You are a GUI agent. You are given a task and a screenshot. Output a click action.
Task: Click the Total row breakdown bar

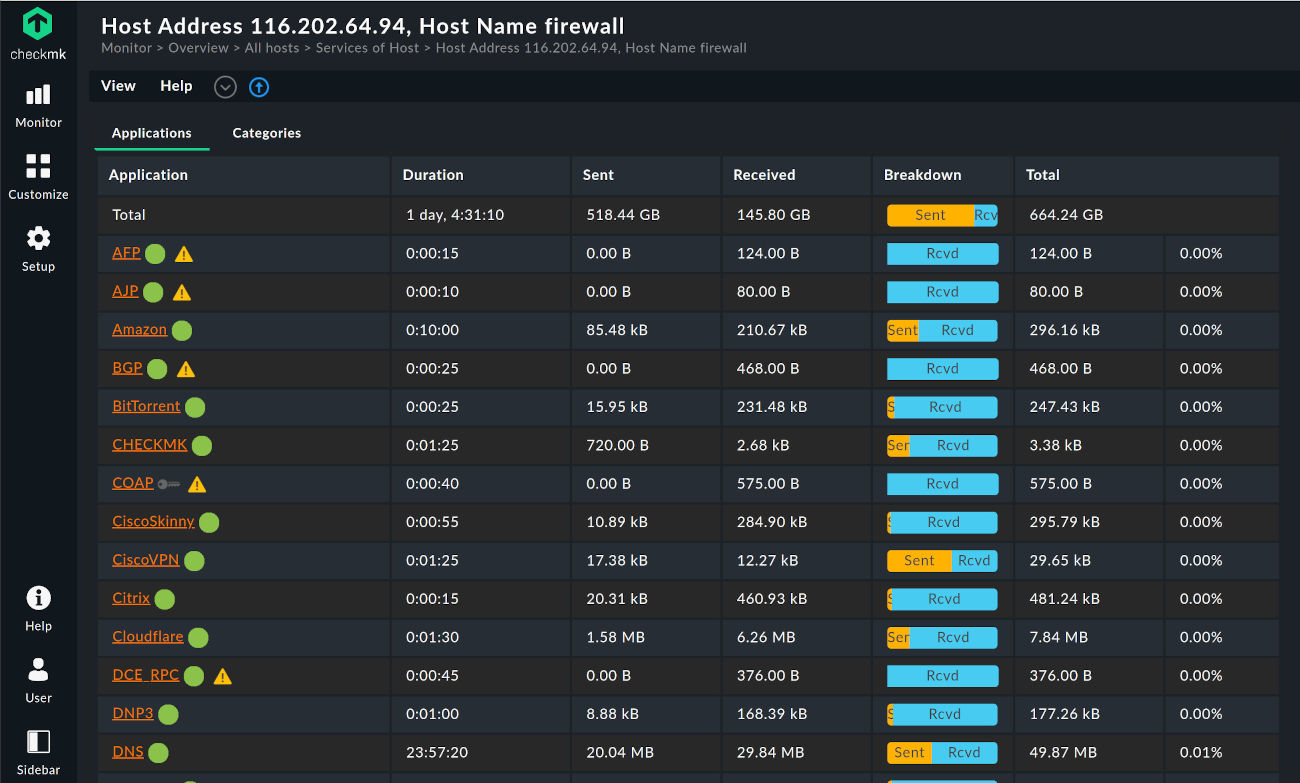pos(942,215)
